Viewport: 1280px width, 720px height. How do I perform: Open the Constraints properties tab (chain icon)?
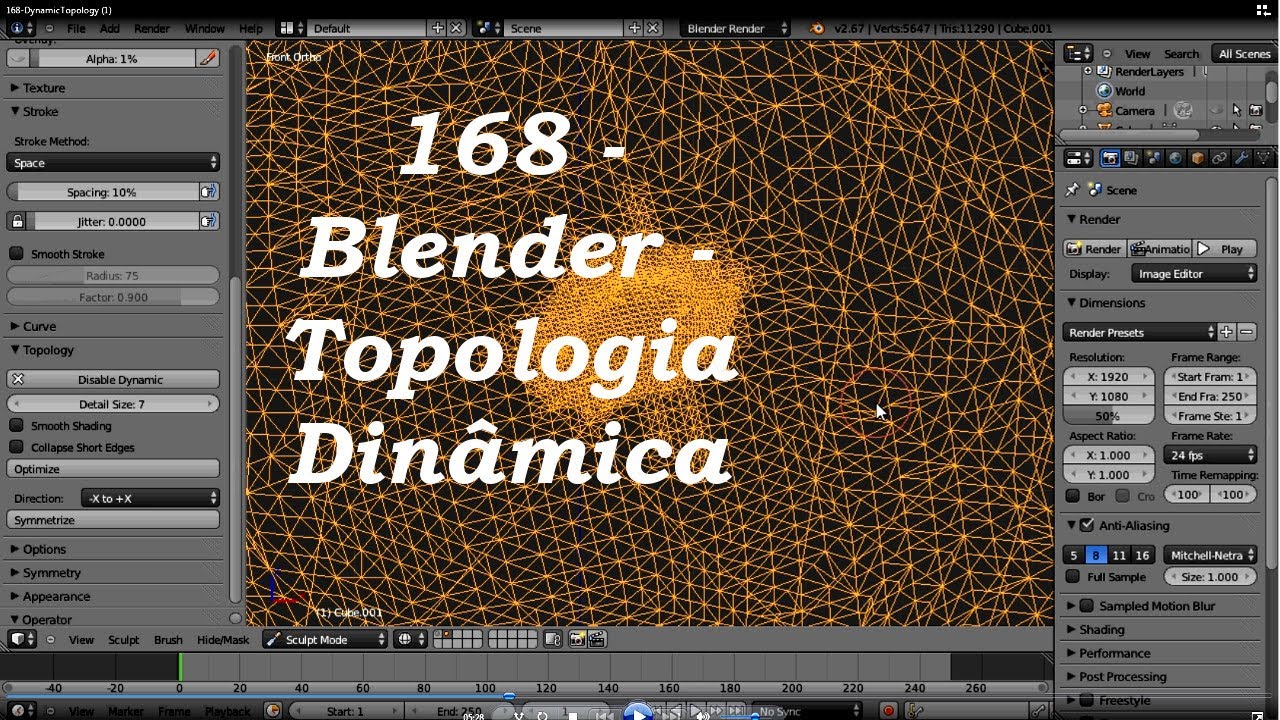[1219, 158]
